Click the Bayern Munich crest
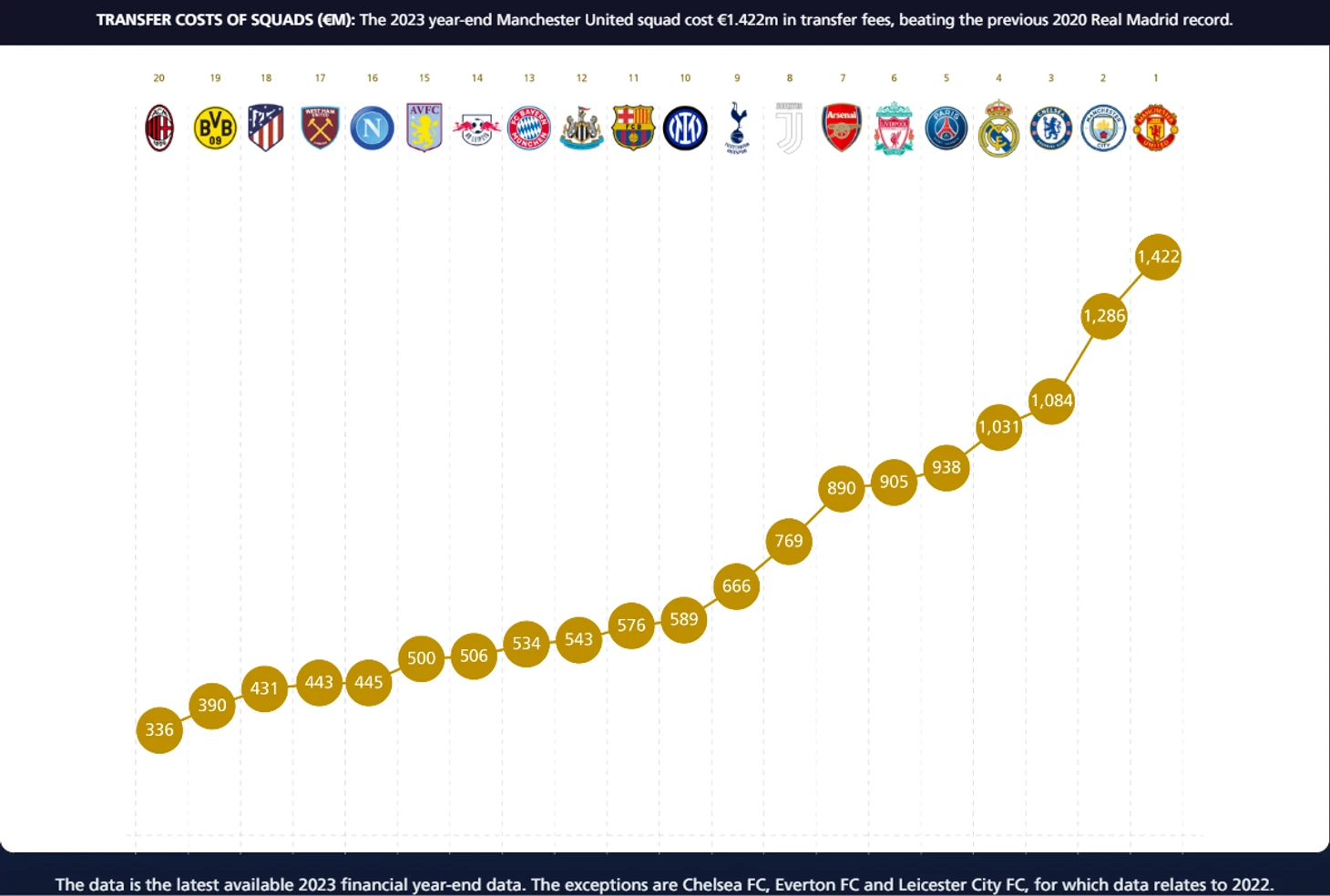Screen dimensions: 1330x896 [529, 127]
